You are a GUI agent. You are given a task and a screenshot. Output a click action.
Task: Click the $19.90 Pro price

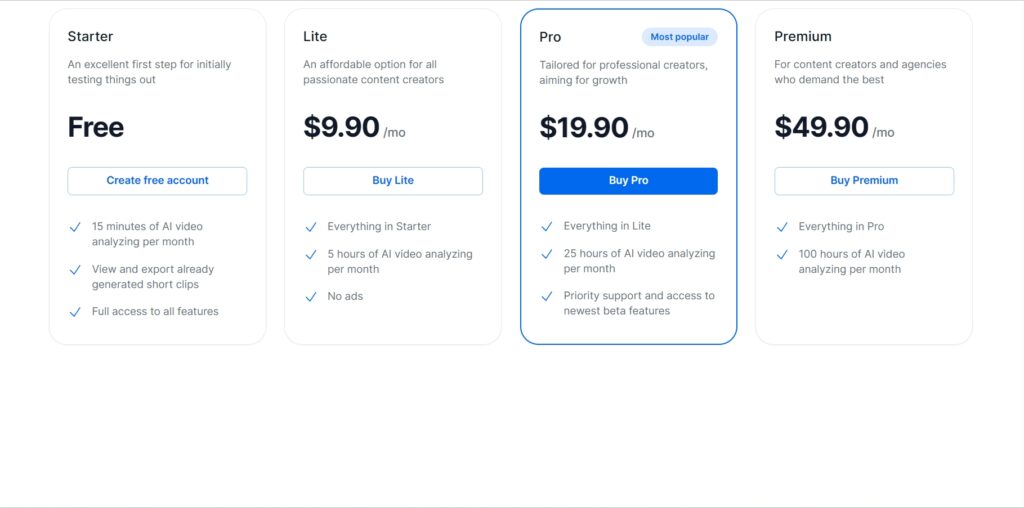click(x=584, y=127)
